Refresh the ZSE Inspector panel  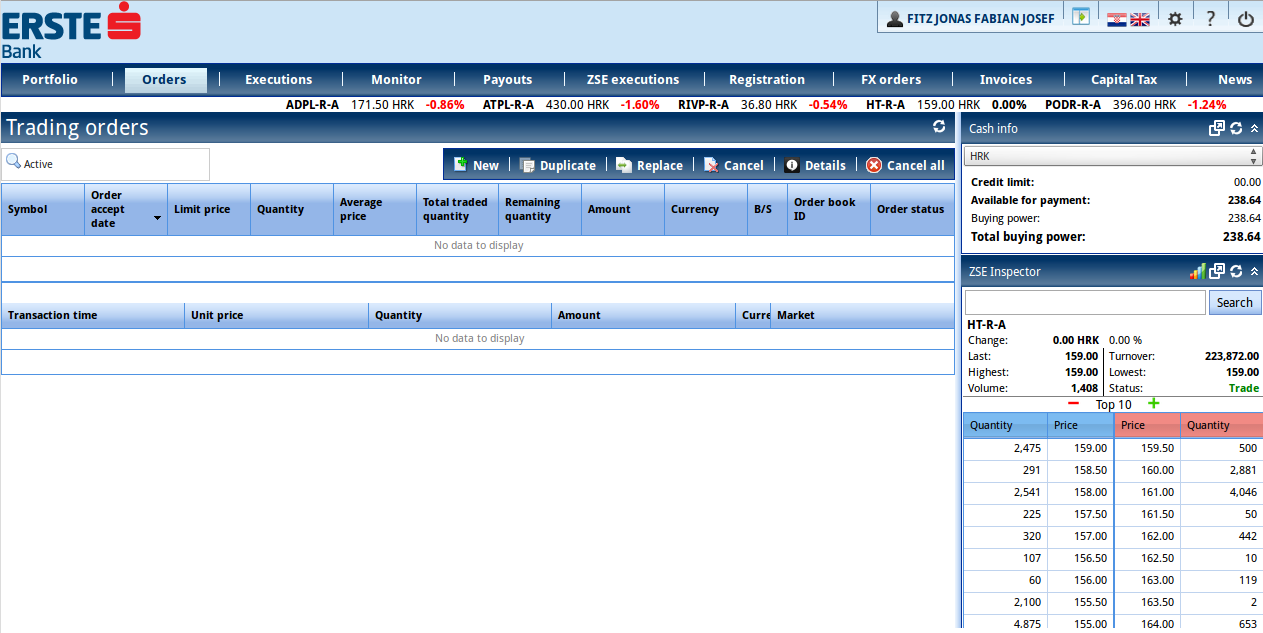click(x=1236, y=271)
